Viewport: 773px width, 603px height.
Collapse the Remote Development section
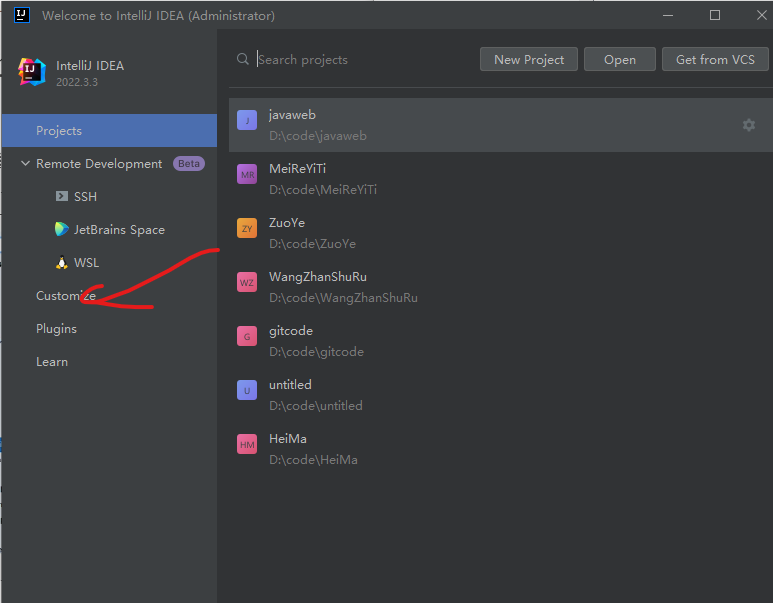[x=25, y=163]
